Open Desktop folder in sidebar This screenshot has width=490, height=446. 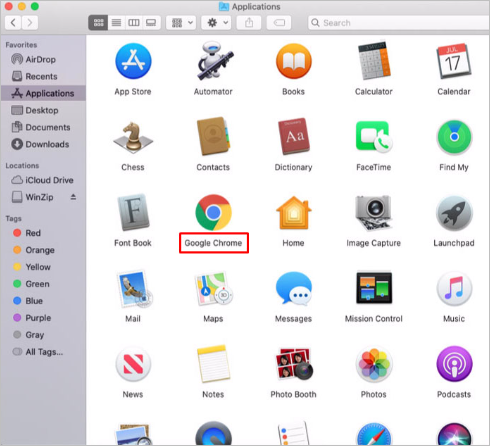tap(43, 110)
